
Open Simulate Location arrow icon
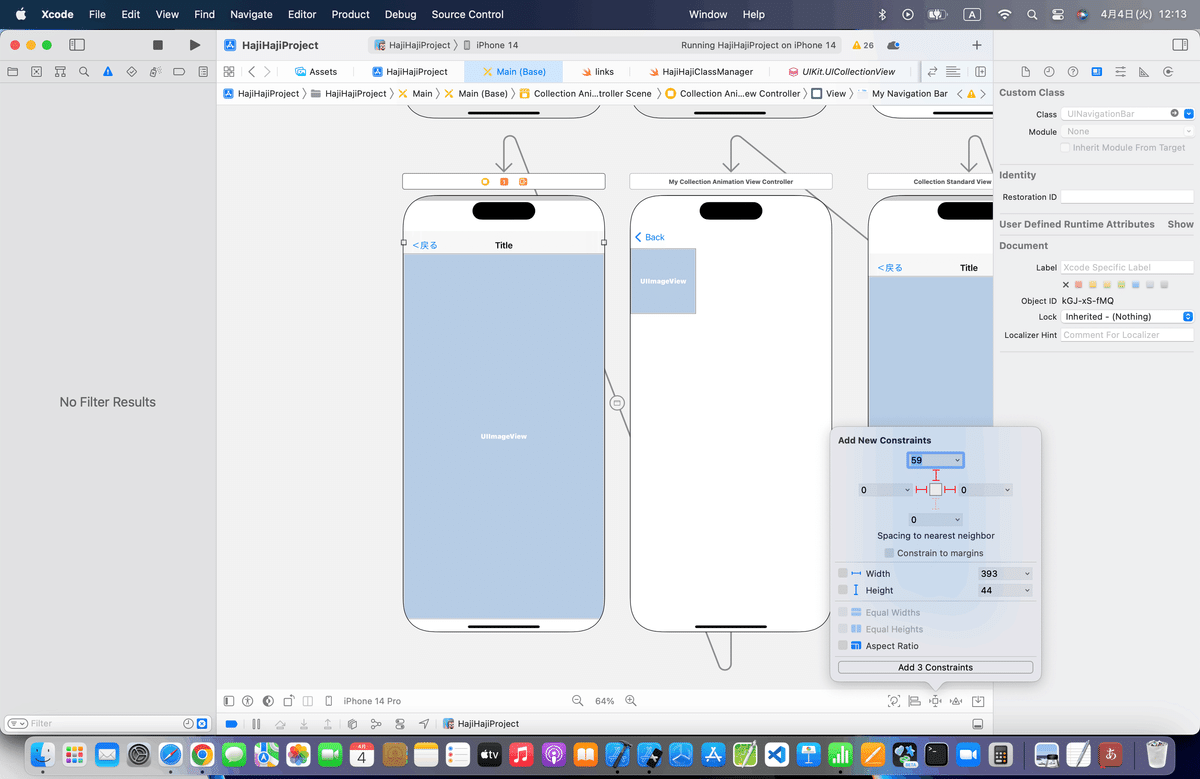424,724
